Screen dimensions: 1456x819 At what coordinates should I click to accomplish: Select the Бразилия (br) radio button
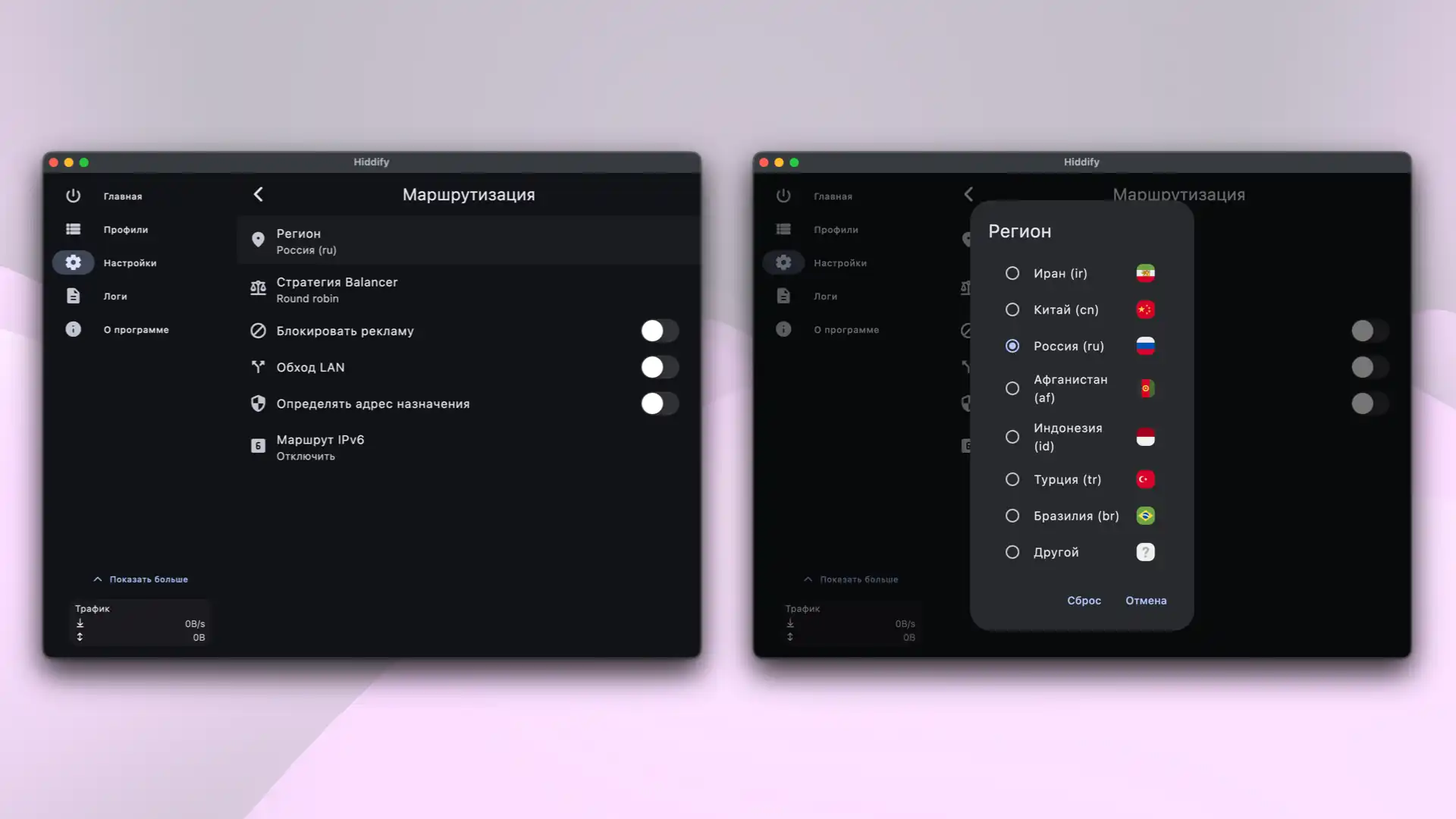[x=1012, y=516]
